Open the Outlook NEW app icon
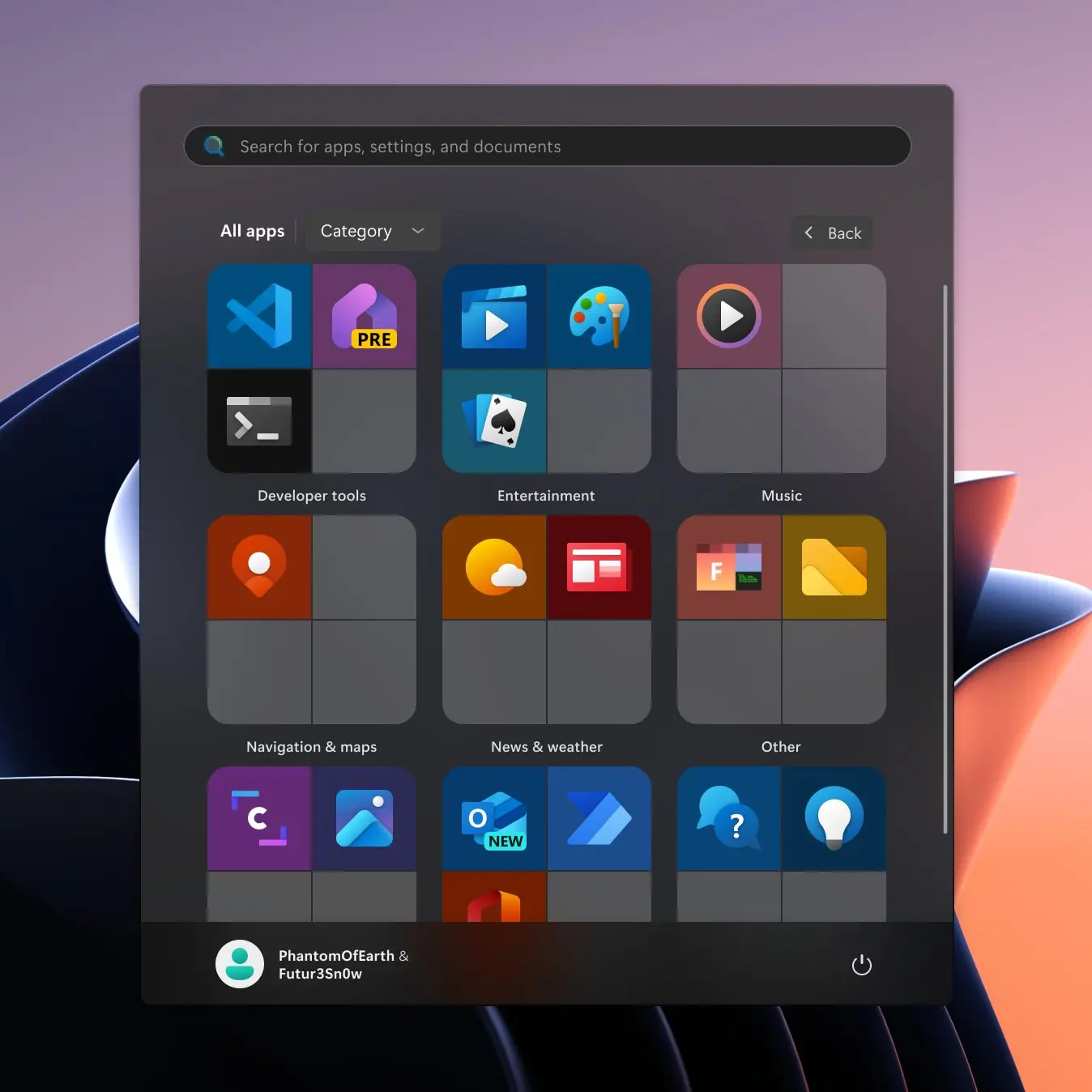This screenshot has height=1092, width=1092. pyautogui.click(x=494, y=818)
